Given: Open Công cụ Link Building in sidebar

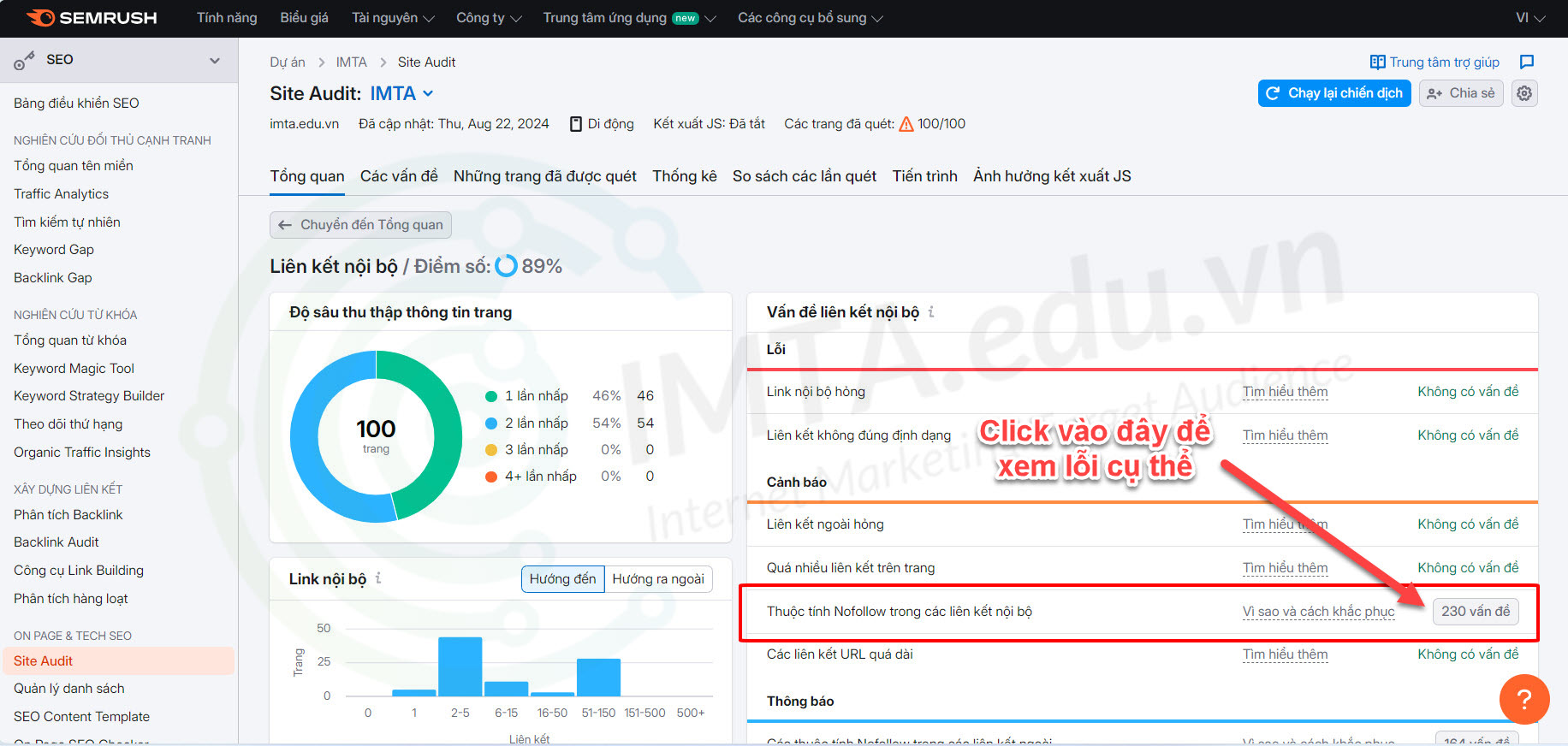Looking at the screenshot, I should tap(79, 571).
